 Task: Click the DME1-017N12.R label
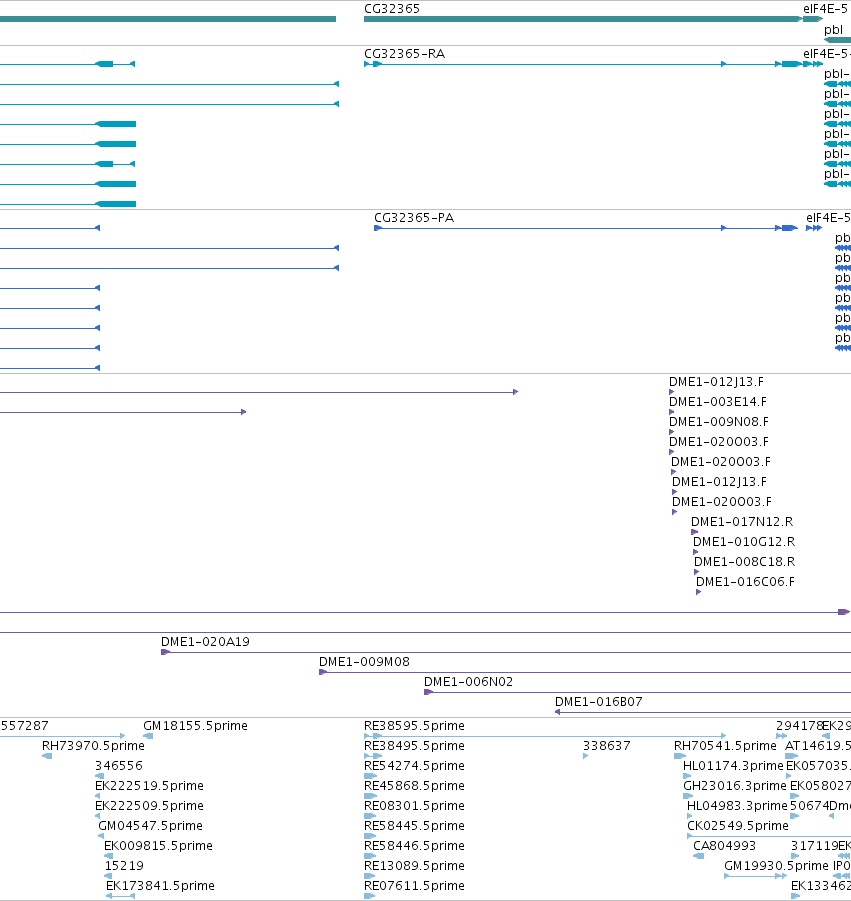[742, 522]
